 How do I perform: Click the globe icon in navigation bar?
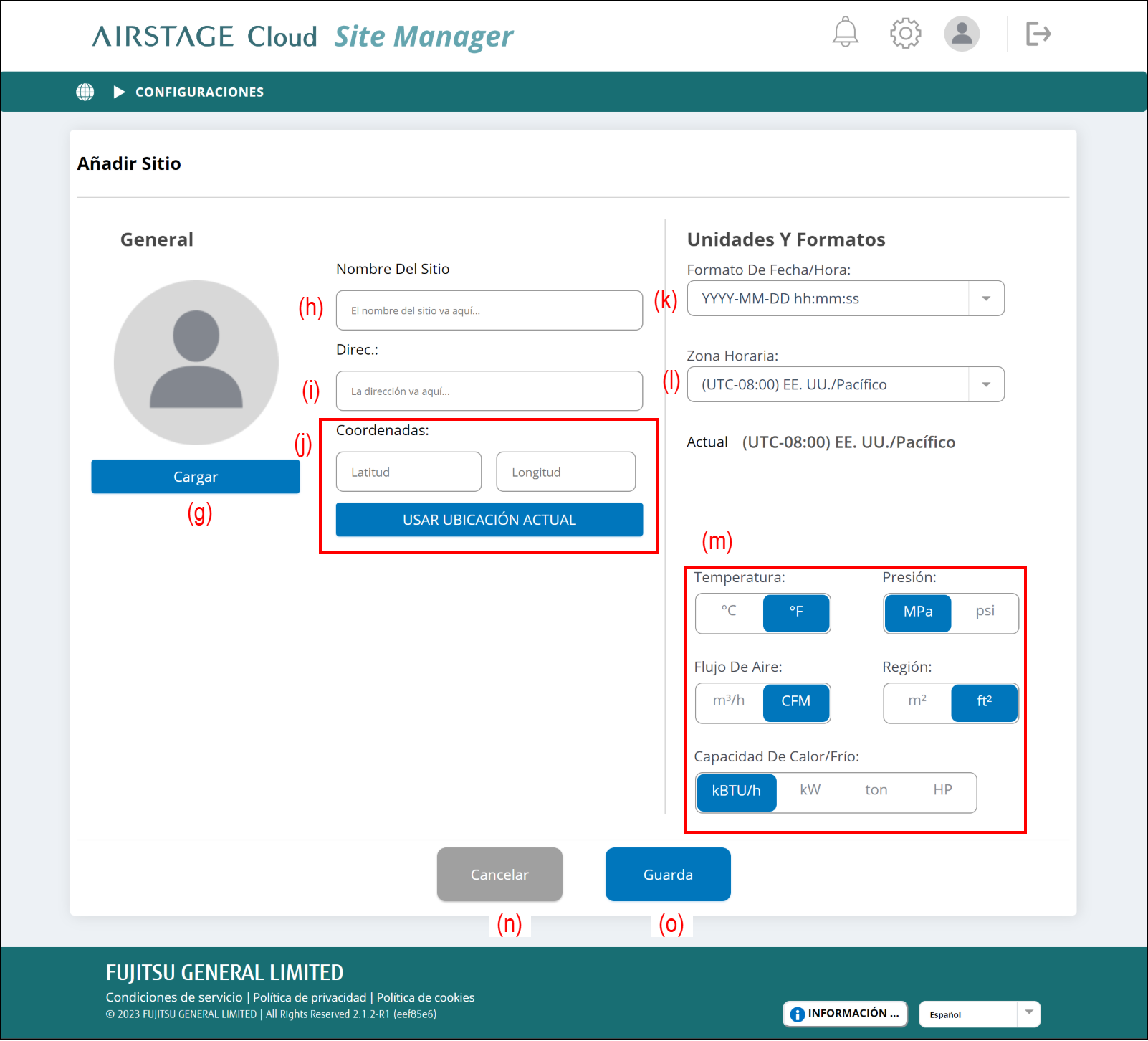85,92
